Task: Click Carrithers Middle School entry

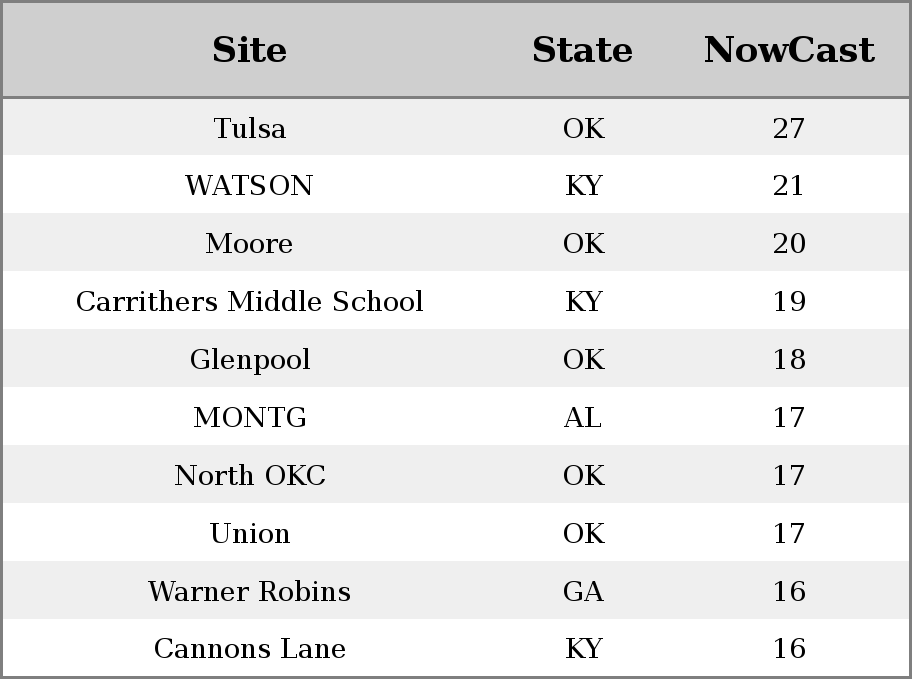Action: (250, 301)
